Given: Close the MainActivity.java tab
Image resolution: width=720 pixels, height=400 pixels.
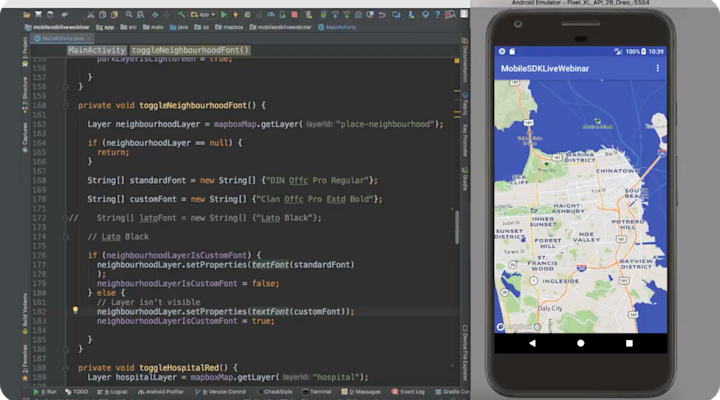Looking at the screenshot, I should (89, 38).
